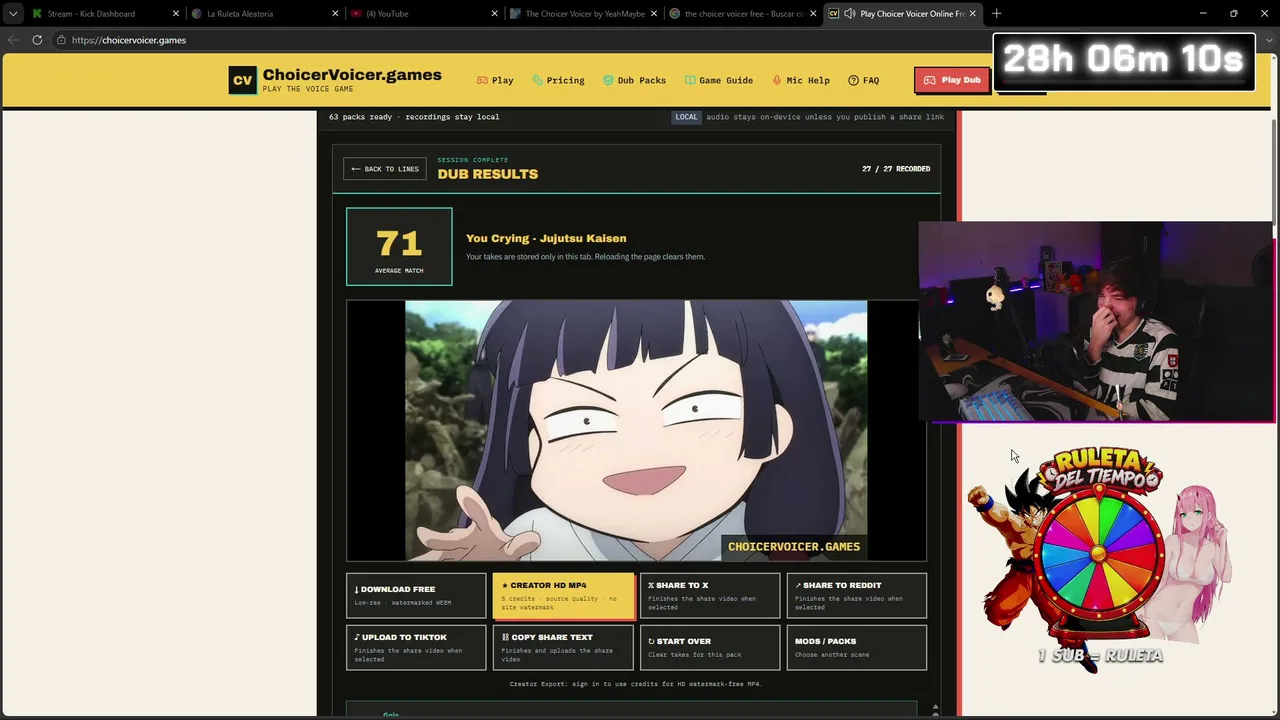Click the 'You Crying - Jujutsu Kaisen' title
Screen dimensions: 1280x720
coord(546,238)
